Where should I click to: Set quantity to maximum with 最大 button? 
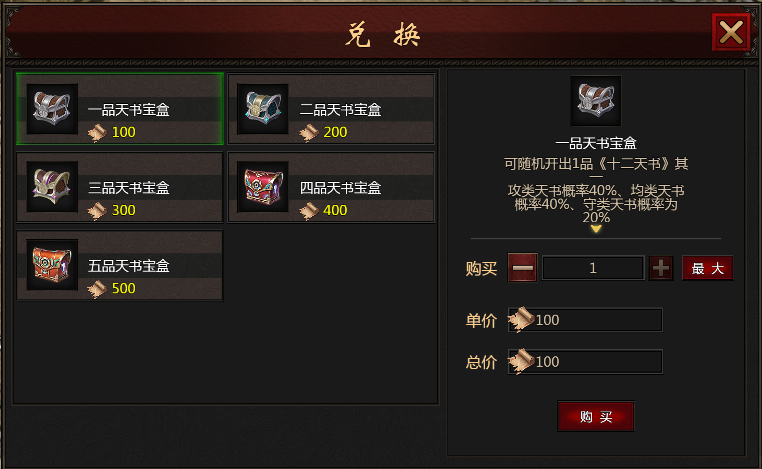coord(708,268)
